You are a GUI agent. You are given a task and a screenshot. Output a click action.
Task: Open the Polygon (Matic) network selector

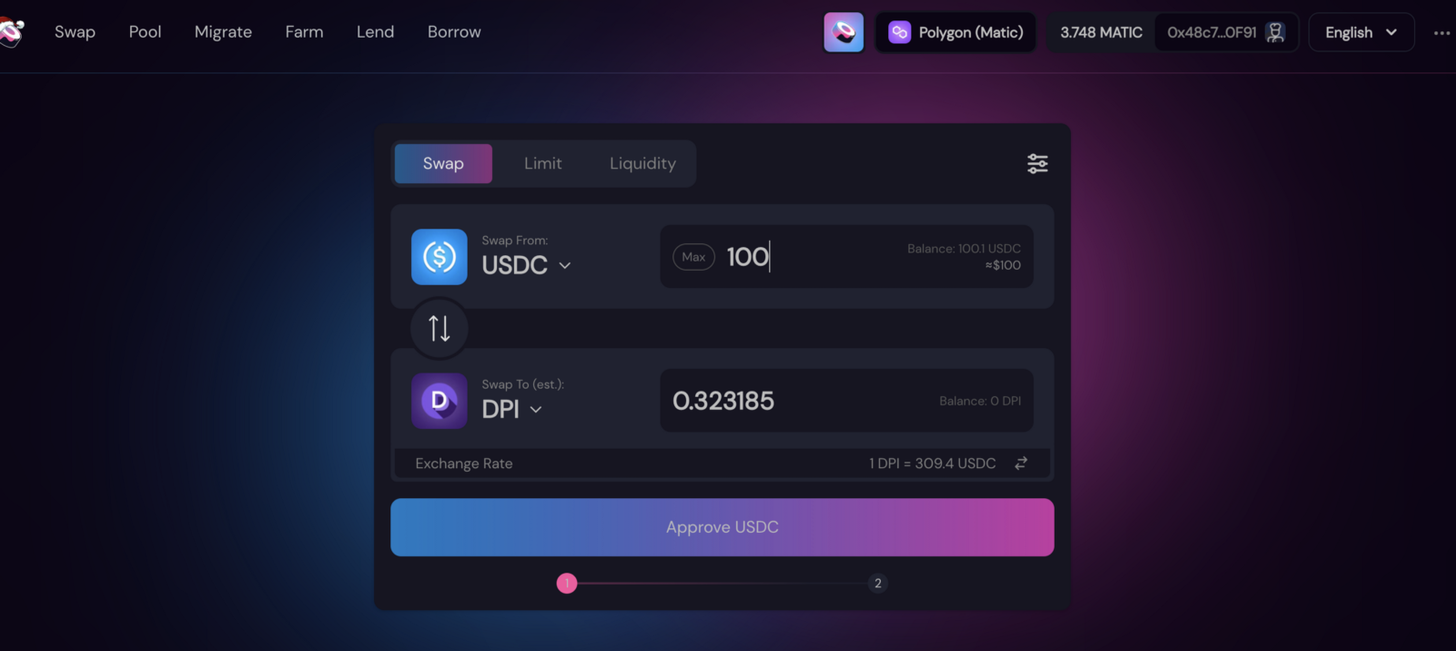point(956,32)
